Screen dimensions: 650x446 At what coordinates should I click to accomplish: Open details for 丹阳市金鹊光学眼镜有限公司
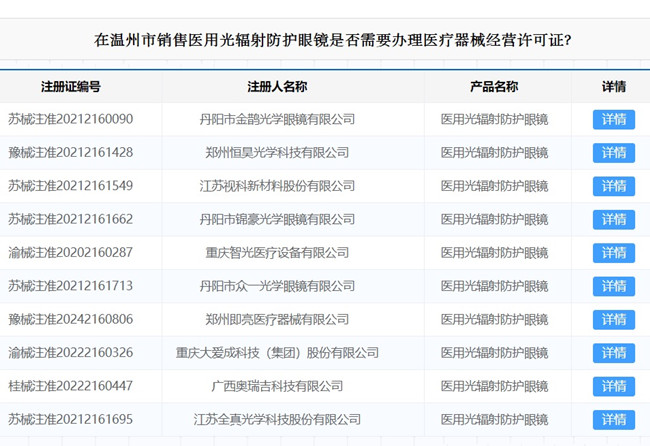click(614, 120)
